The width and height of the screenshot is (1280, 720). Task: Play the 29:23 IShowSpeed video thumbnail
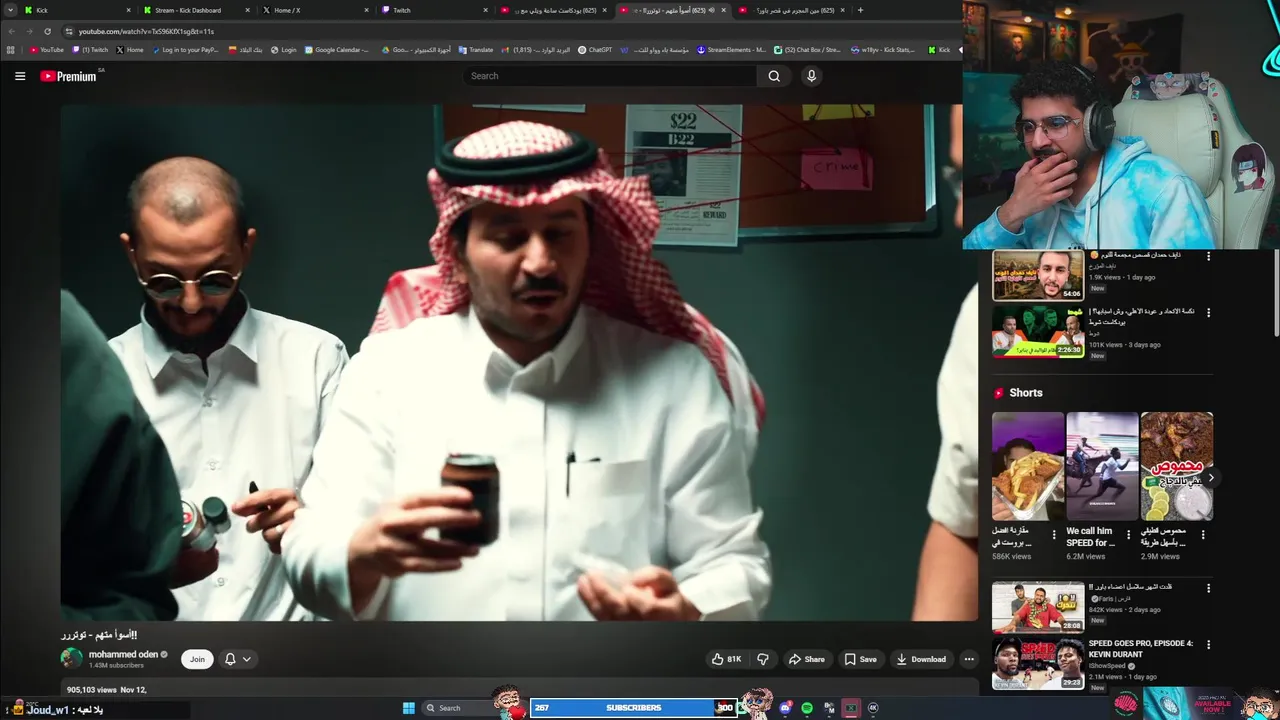tap(1038, 663)
